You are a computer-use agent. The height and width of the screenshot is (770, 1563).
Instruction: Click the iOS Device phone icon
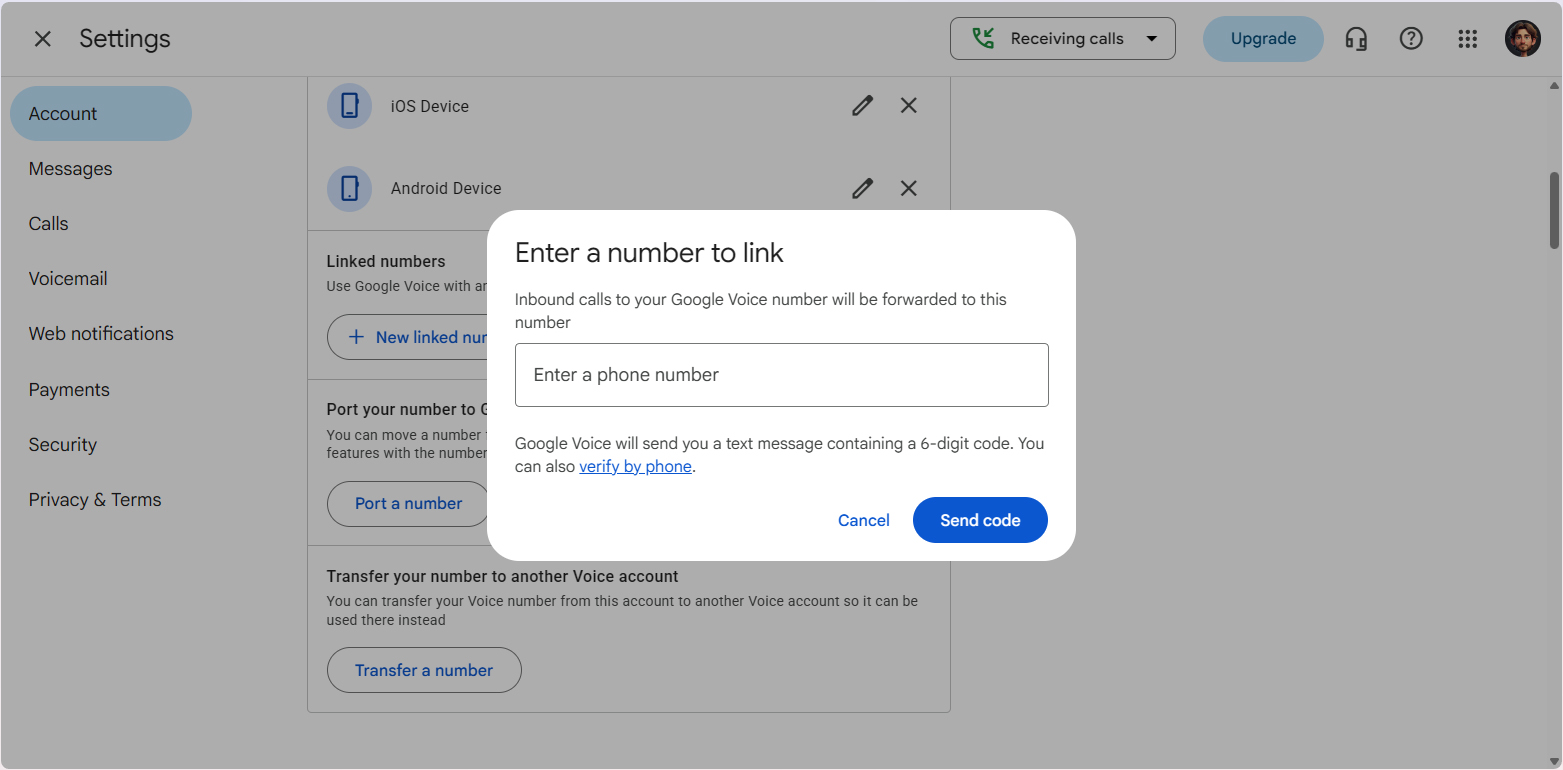pyautogui.click(x=349, y=106)
